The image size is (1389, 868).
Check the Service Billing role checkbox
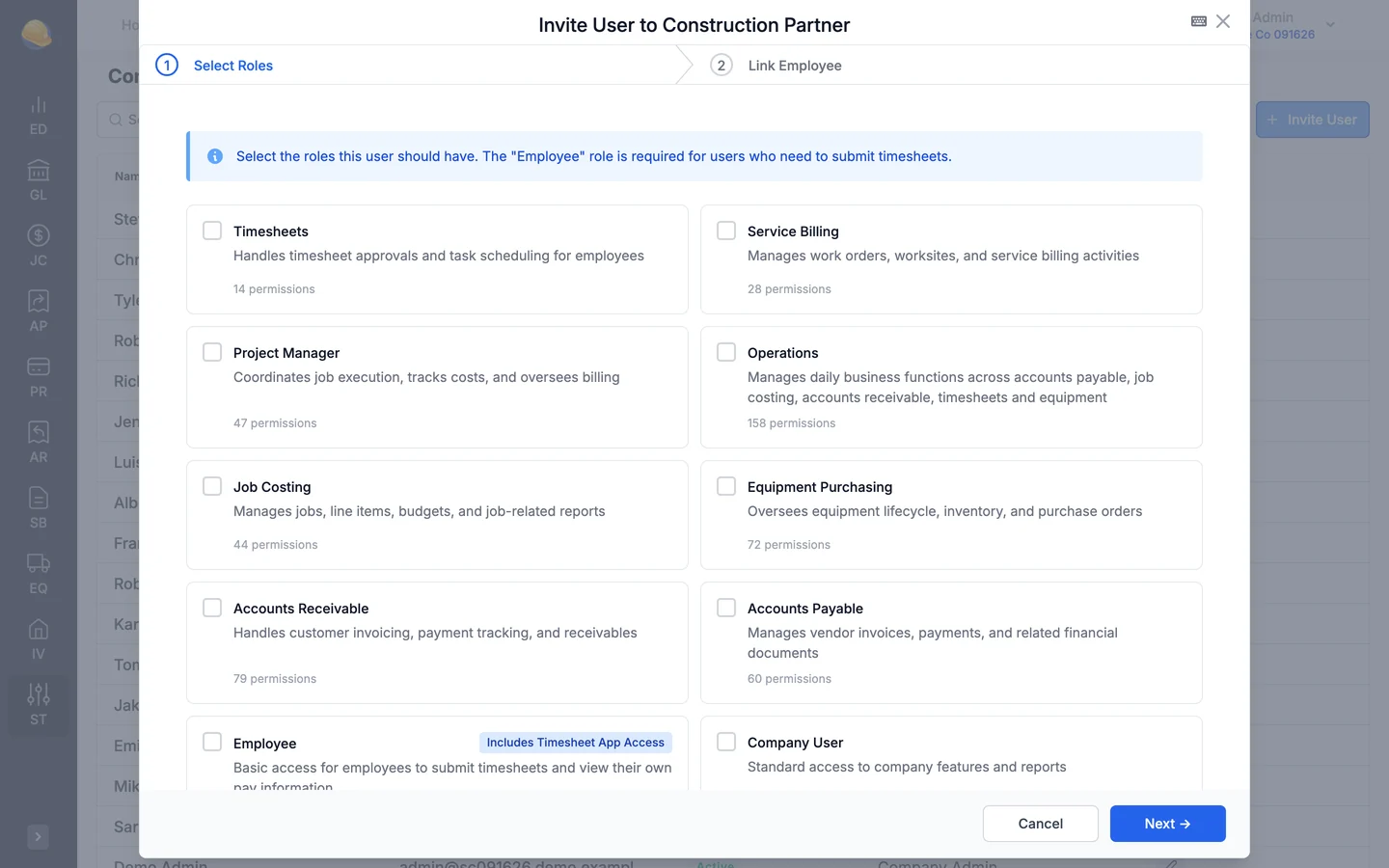tap(726, 231)
